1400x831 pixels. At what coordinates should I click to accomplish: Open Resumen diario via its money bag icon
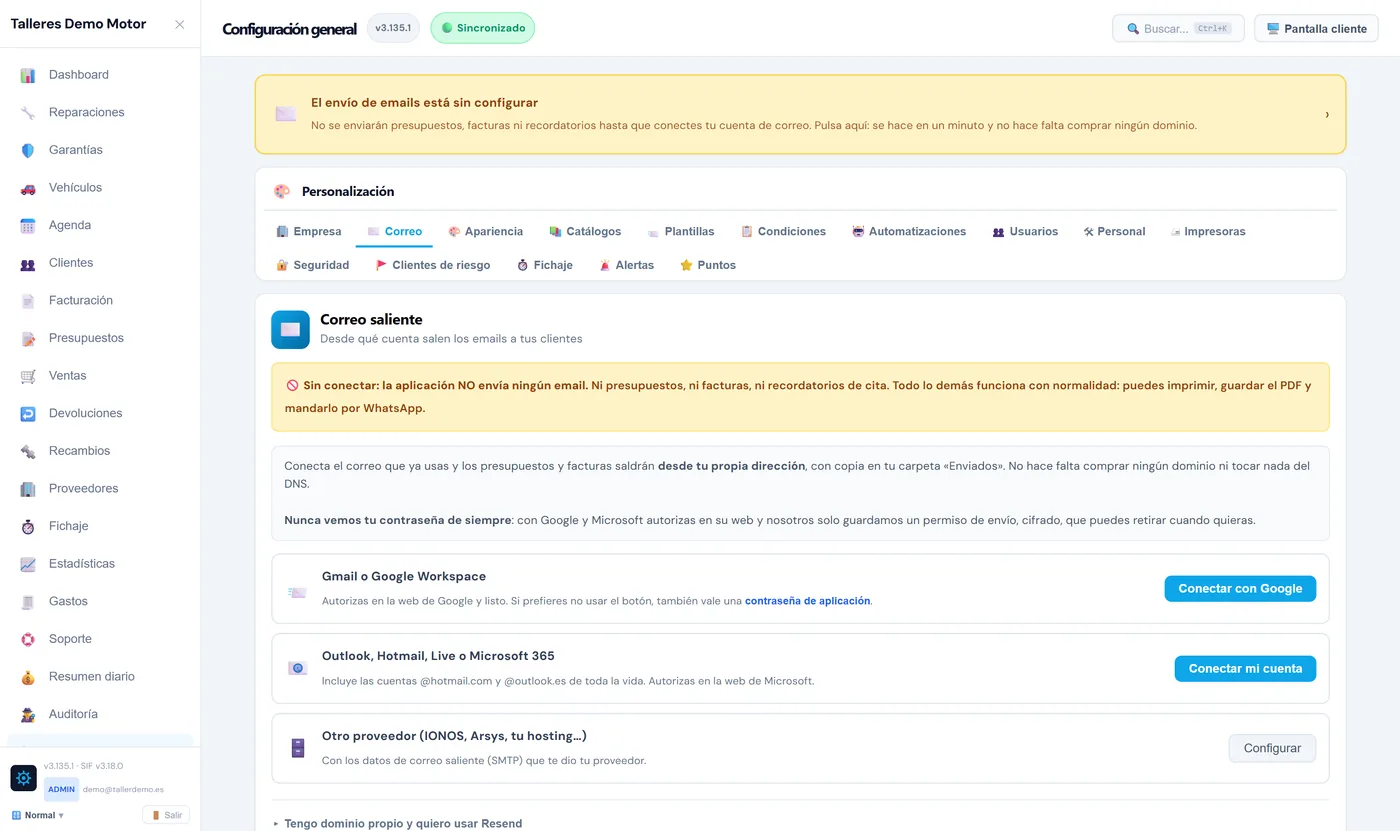point(28,677)
